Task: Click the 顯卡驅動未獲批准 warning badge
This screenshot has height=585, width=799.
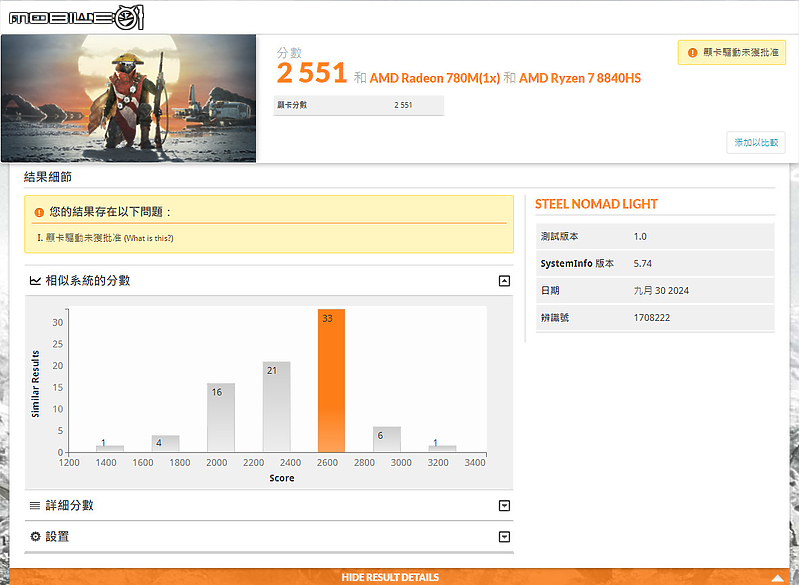Action: (732, 52)
